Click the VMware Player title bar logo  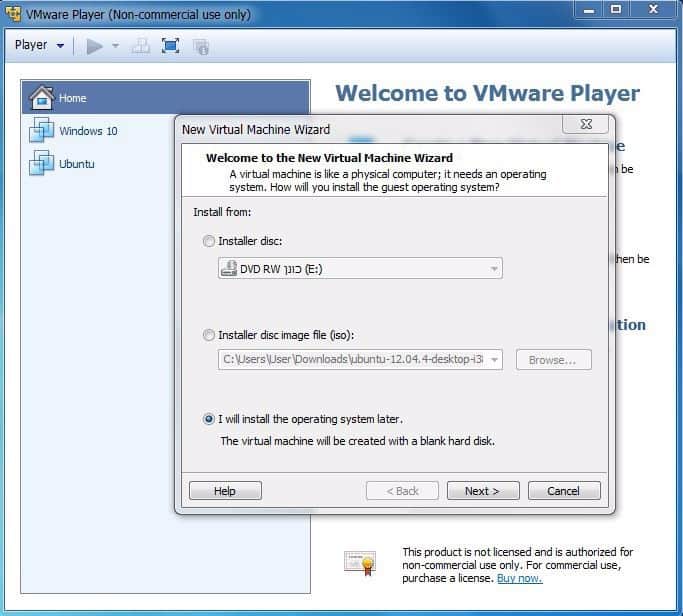14,14
